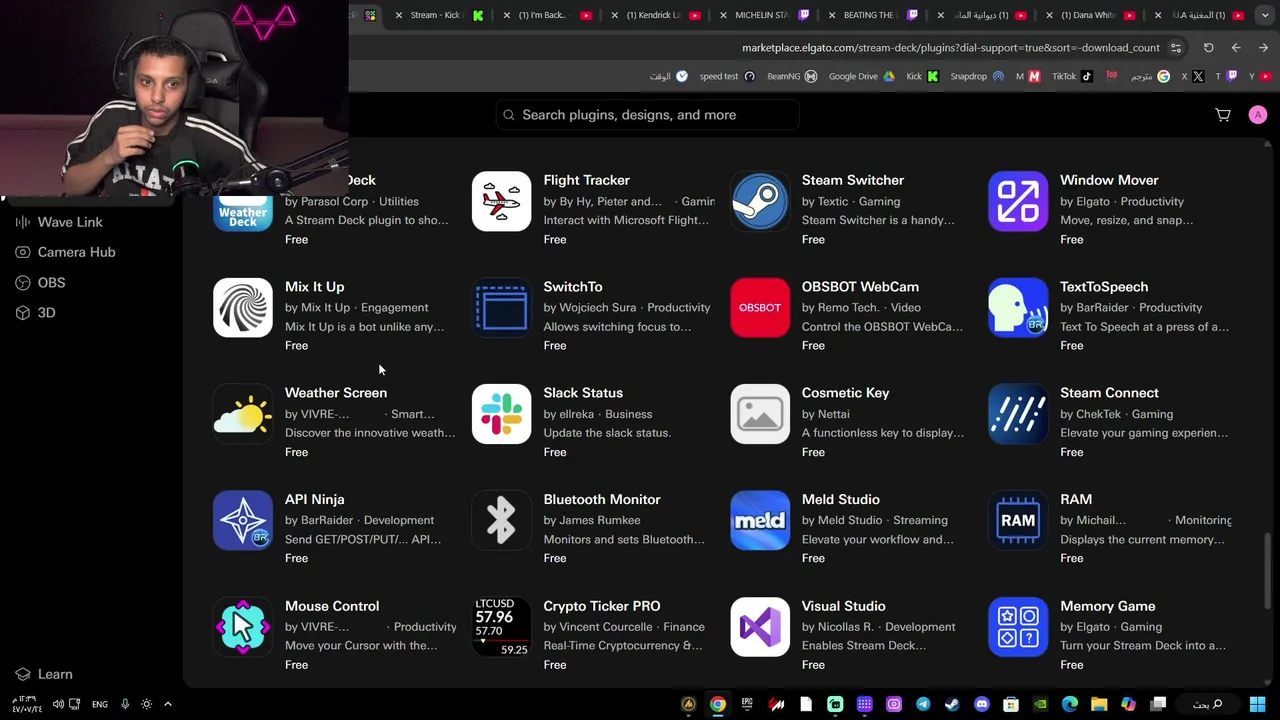Open the Crypto Ticker PRO plugin icon
1280x720 pixels.
[501, 627]
